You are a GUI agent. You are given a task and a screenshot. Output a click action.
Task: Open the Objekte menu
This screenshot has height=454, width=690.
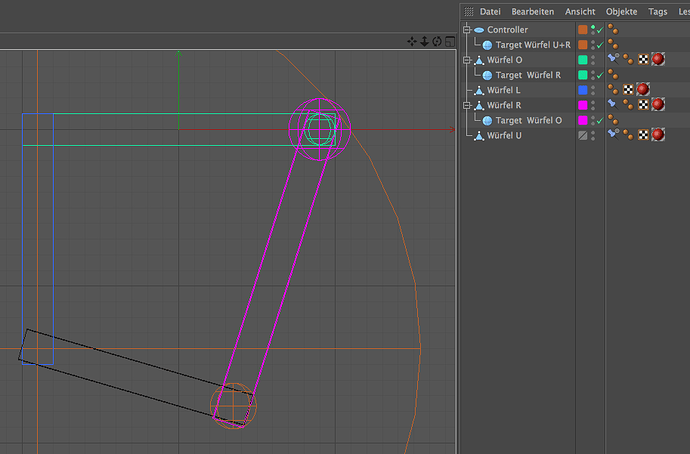click(x=621, y=12)
